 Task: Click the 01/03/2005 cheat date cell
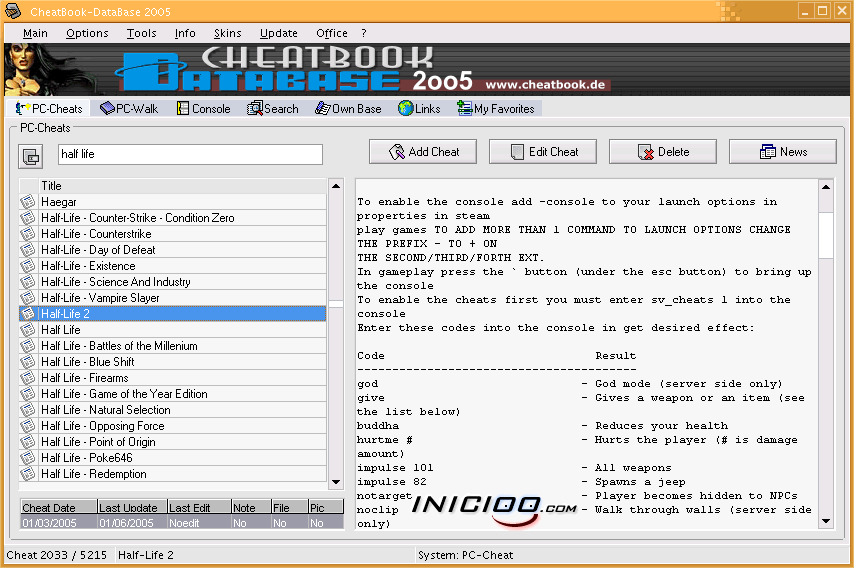(59, 523)
